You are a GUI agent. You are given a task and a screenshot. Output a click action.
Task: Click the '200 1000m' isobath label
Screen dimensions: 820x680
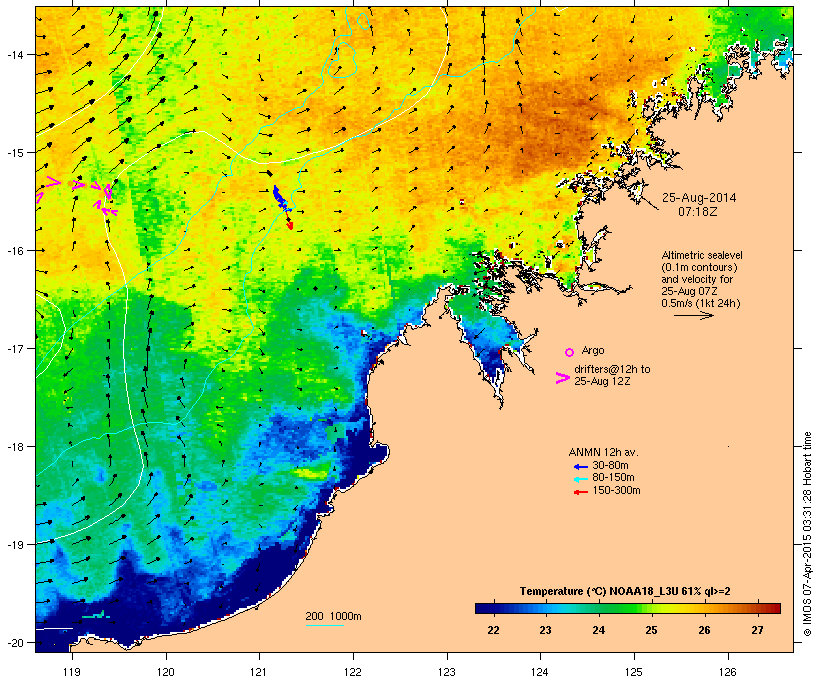(x=333, y=616)
